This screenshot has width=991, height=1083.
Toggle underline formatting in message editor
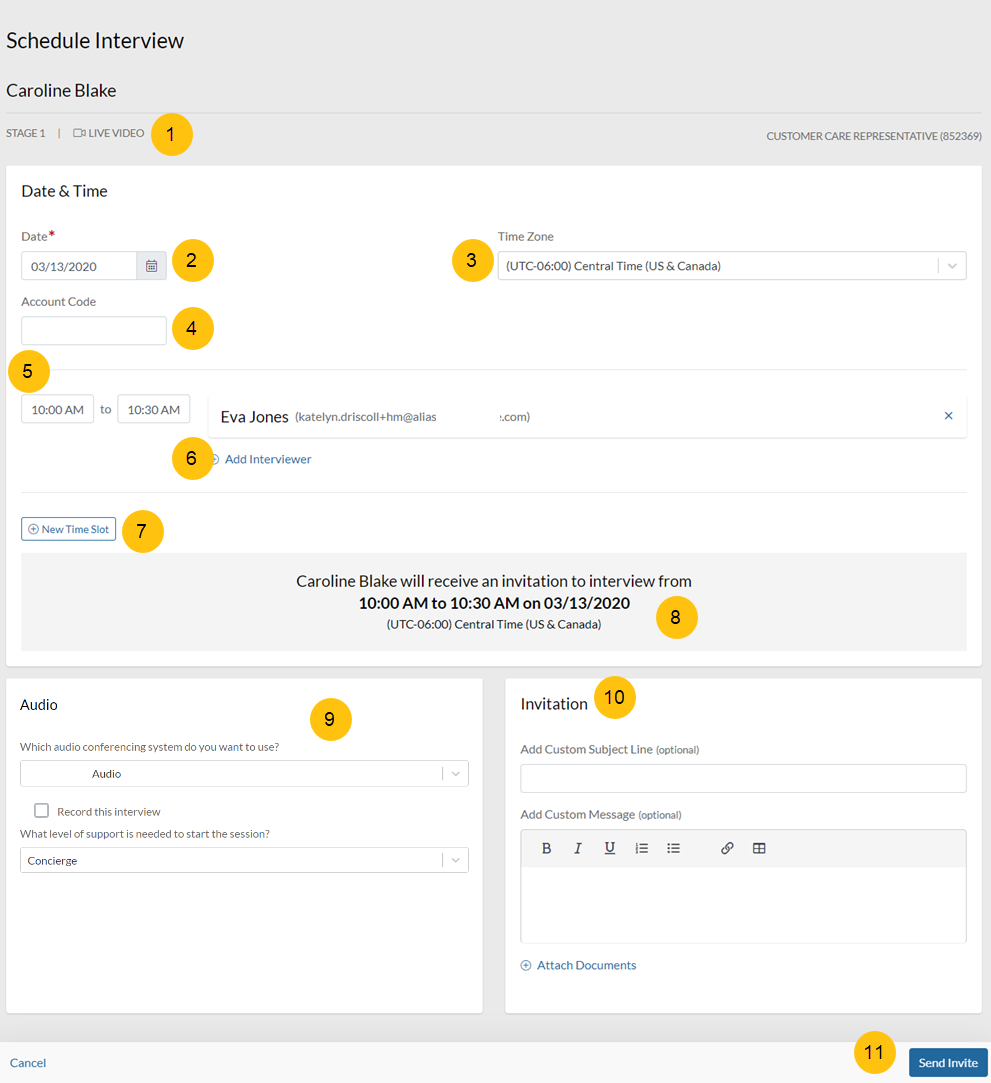[x=609, y=848]
